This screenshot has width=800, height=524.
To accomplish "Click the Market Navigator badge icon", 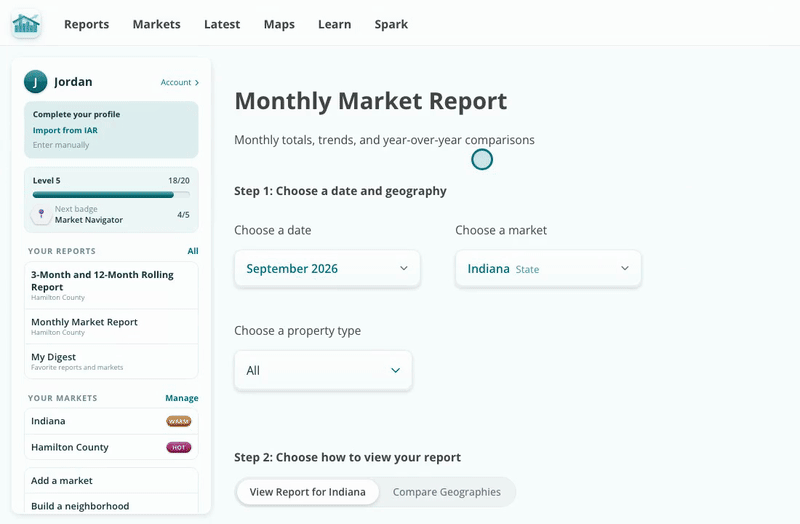I will click(41, 214).
